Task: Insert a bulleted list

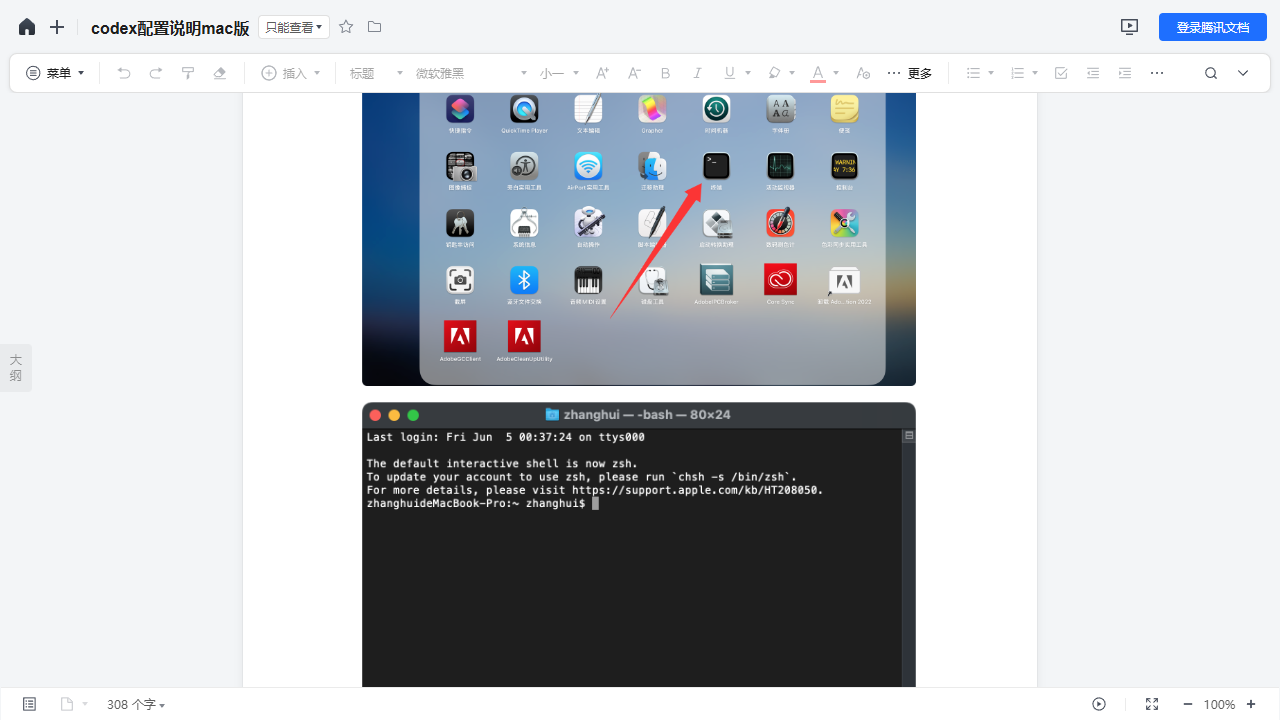Action: (973, 73)
